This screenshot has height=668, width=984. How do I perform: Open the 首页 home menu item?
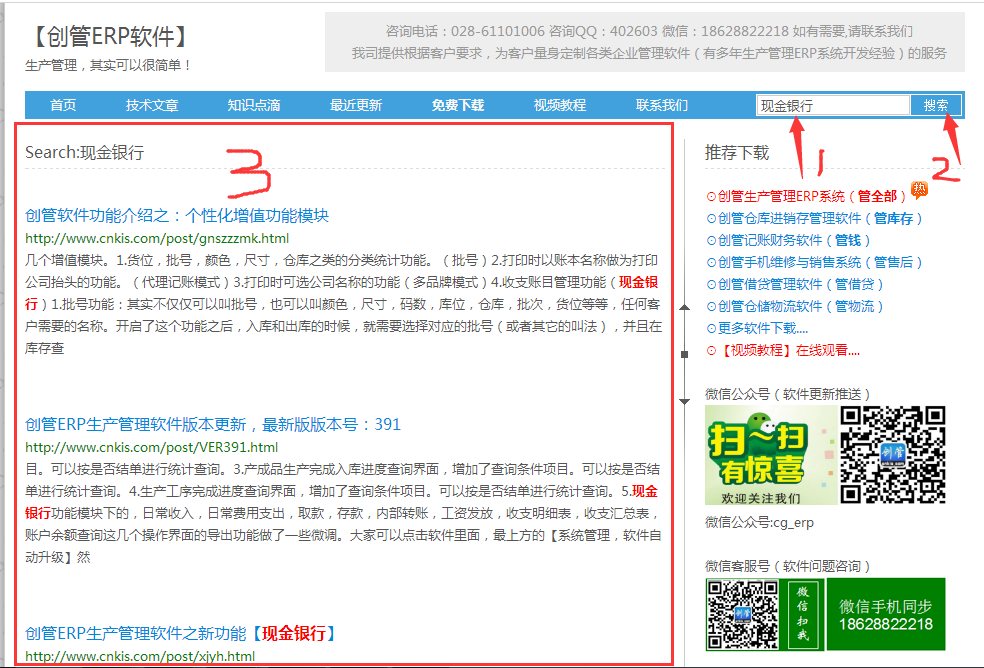click(x=63, y=105)
